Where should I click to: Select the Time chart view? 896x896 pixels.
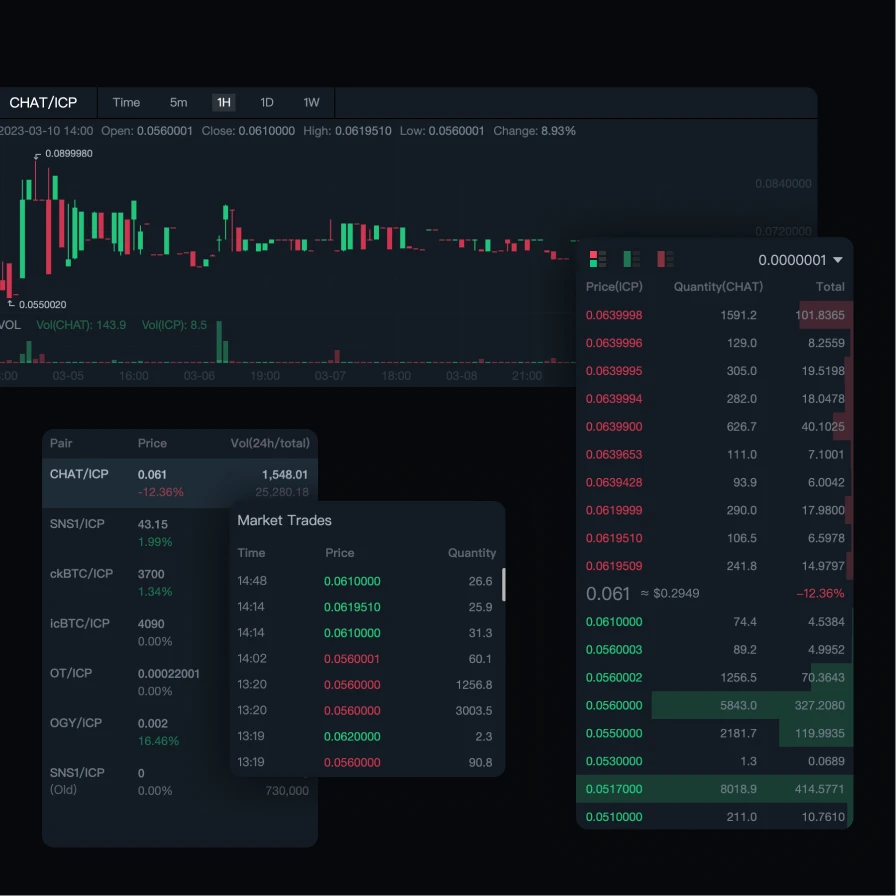click(126, 103)
